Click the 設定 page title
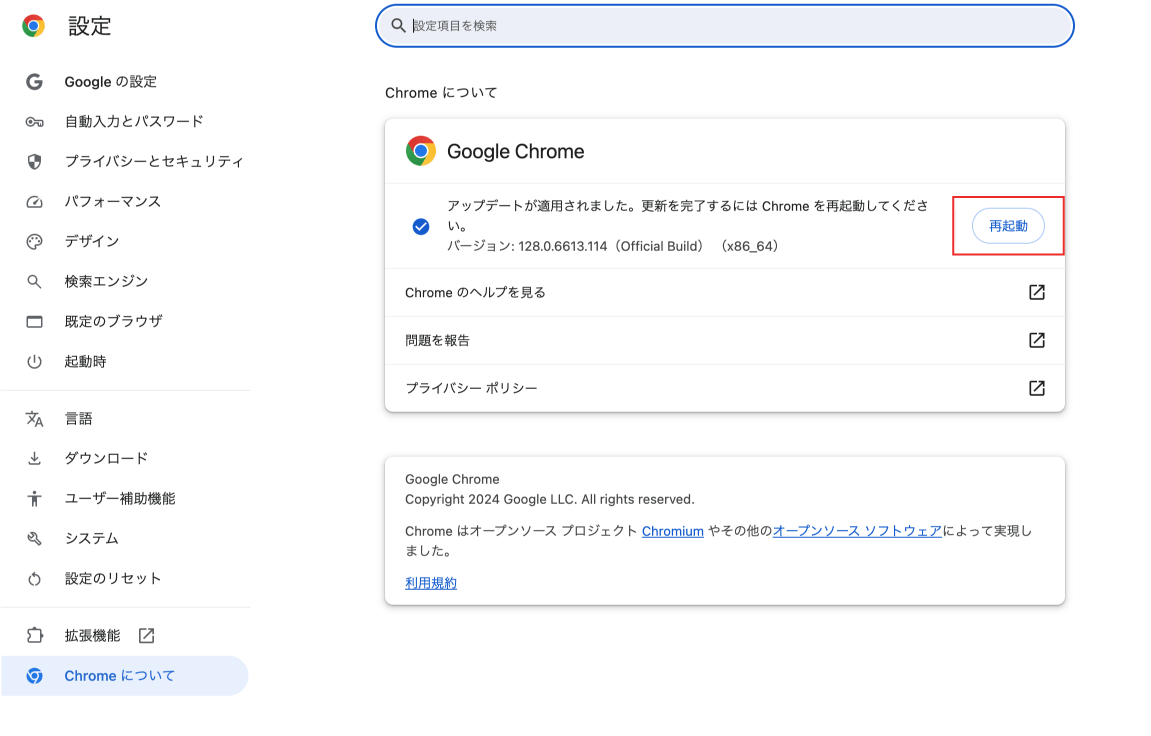This screenshot has height=736, width=1151. (90, 26)
